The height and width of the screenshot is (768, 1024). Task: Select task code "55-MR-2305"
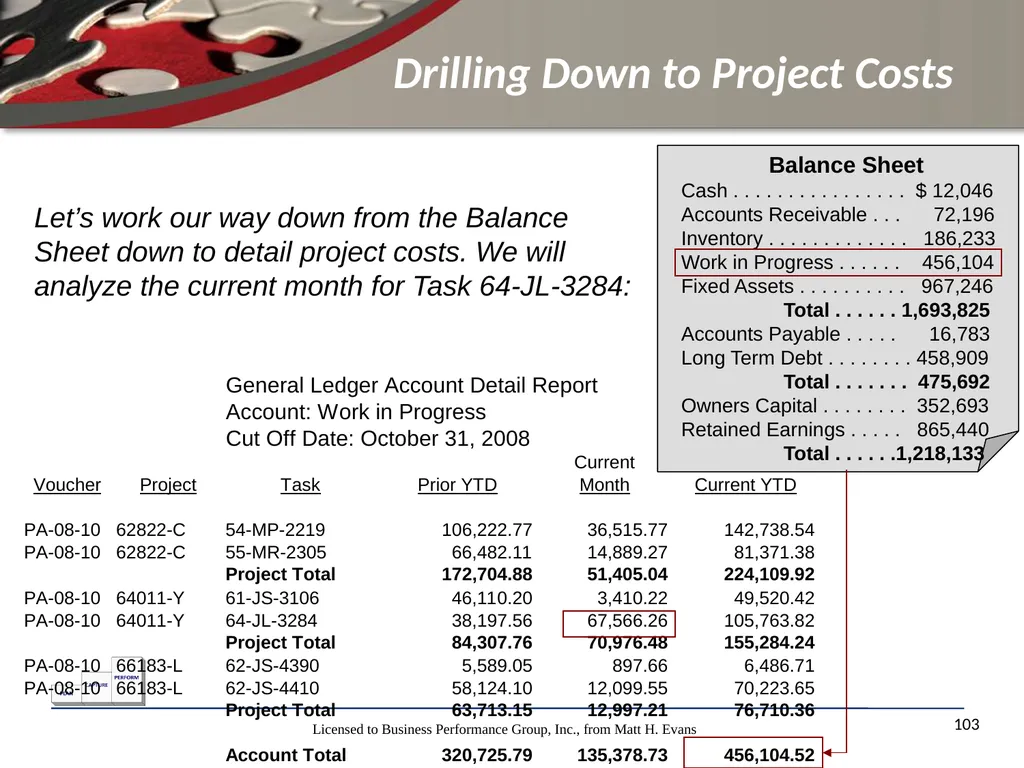276,552
